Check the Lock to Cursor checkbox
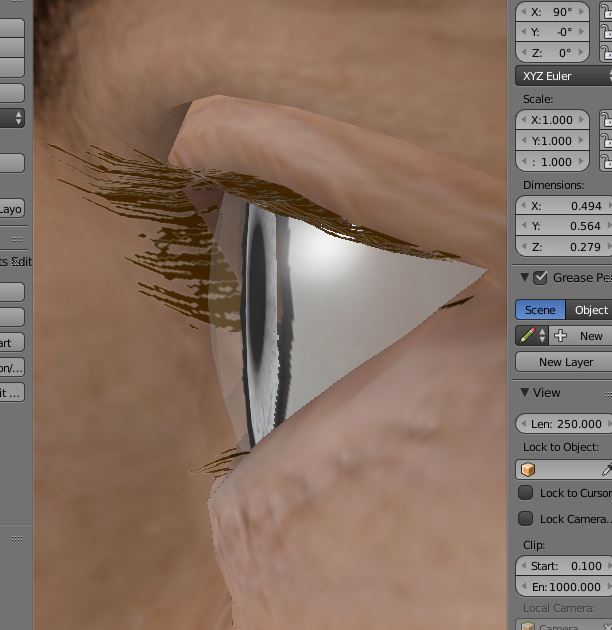Image resolution: width=612 pixels, height=630 pixels. tap(525, 493)
